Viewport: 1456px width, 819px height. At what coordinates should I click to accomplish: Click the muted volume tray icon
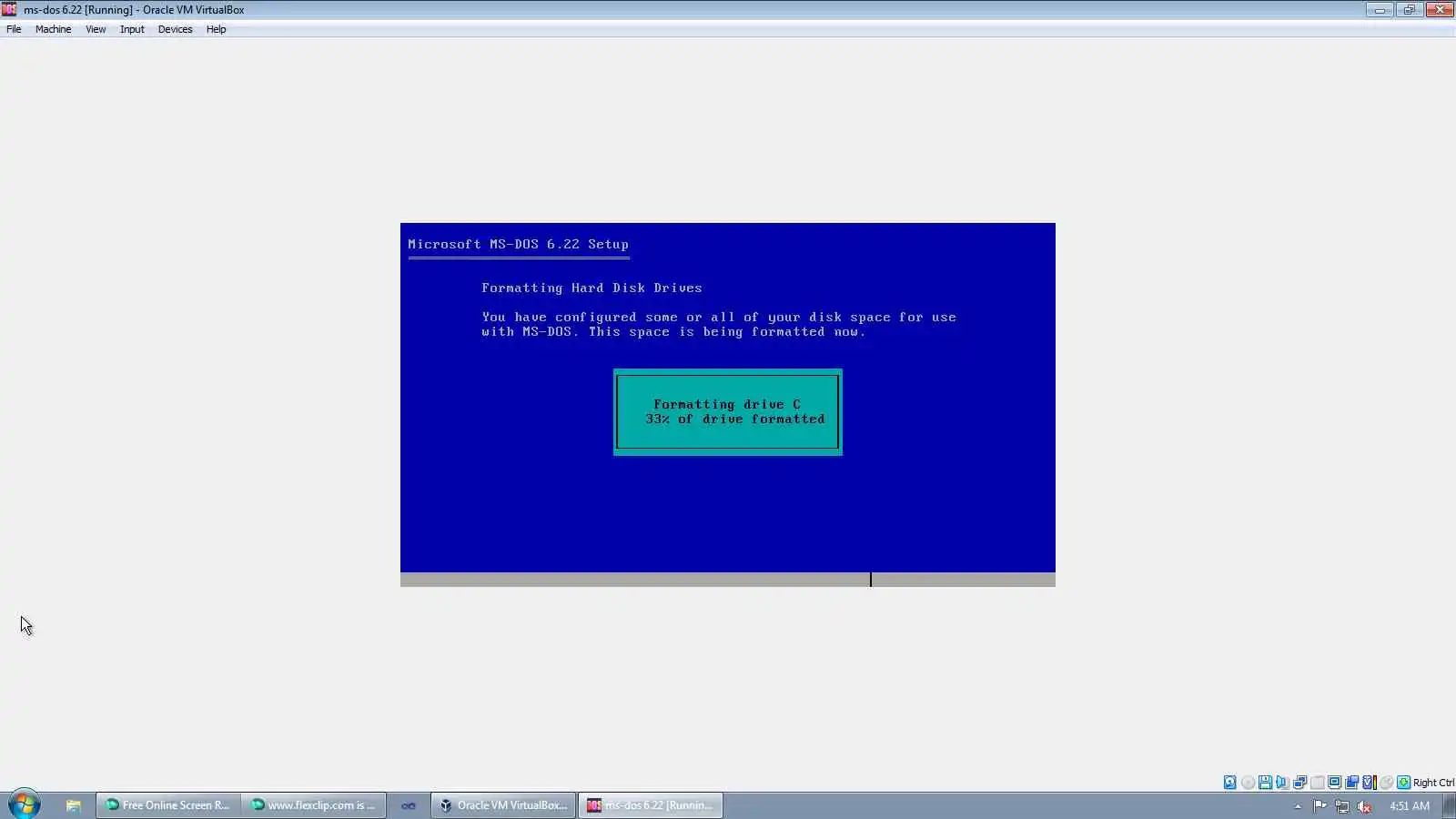click(1364, 806)
